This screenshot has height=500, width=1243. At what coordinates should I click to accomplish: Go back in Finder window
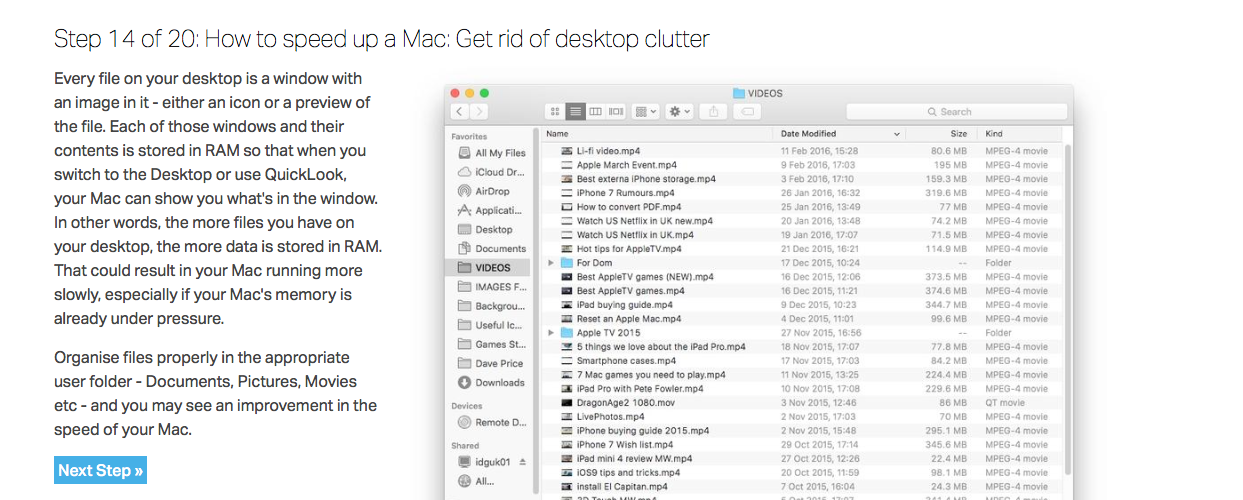(460, 112)
